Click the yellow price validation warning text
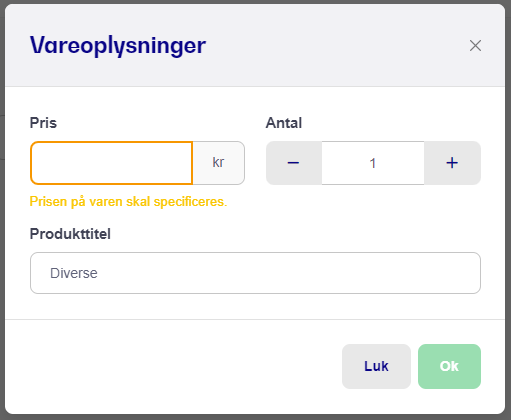511x420 pixels. pos(128,202)
